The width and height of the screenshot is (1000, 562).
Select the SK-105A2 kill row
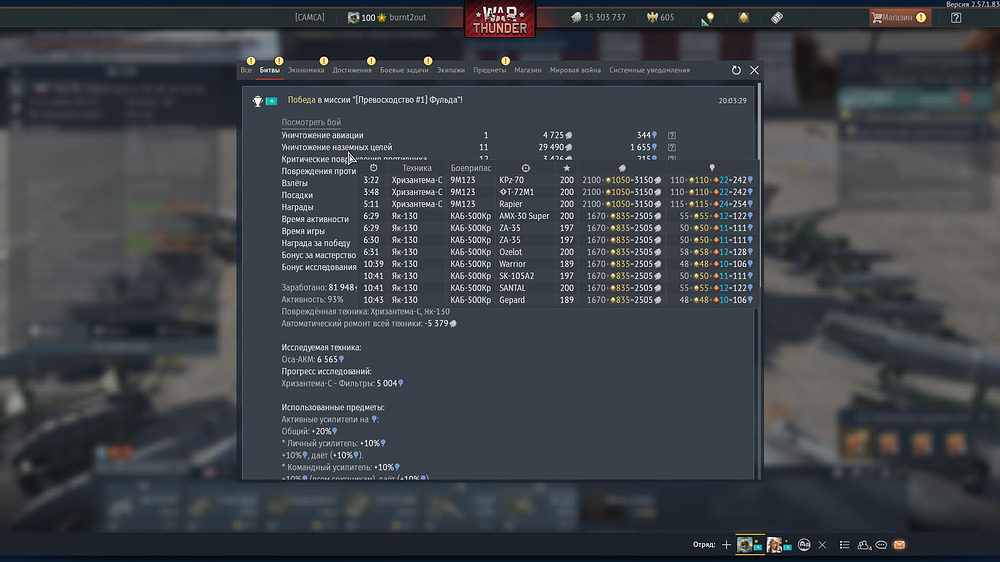pyautogui.click(x=558, y=276)
